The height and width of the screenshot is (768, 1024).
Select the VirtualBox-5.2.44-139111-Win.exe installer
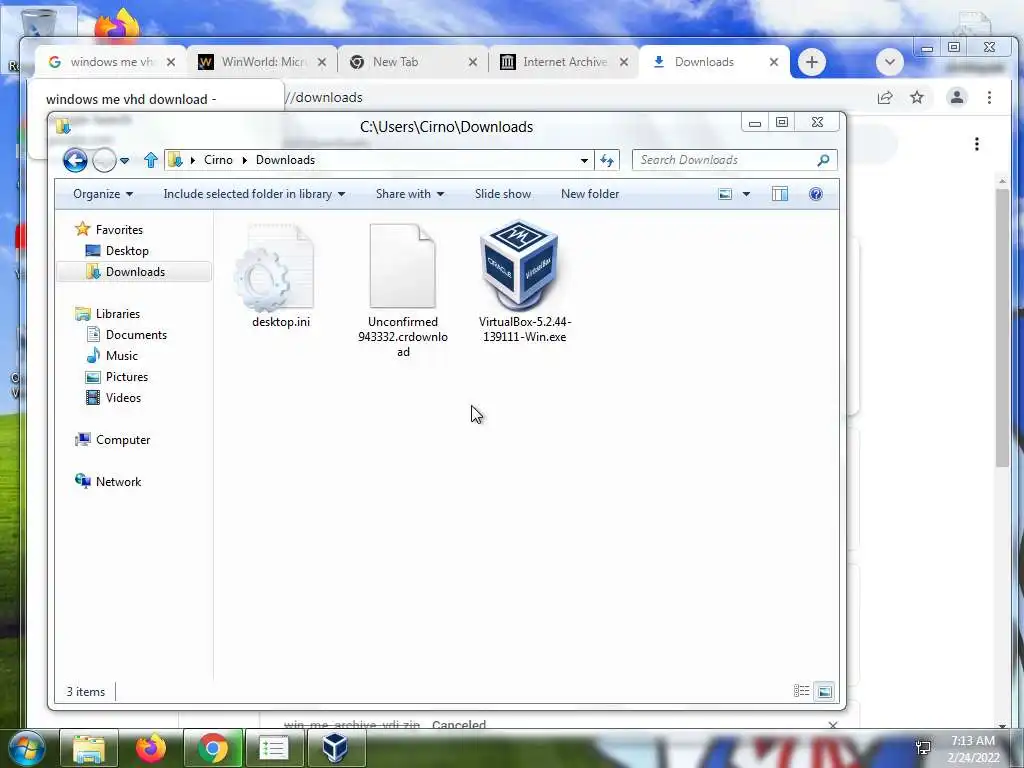524,281
